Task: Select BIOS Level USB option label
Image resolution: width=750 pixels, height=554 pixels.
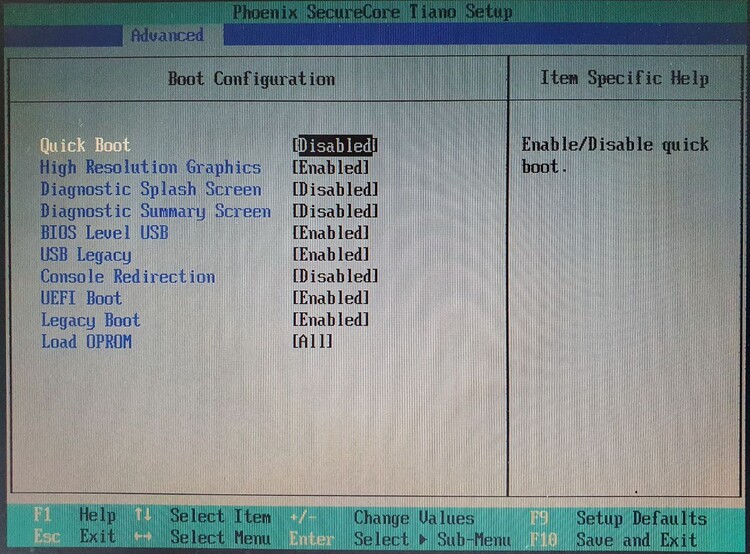Action: 104,233
